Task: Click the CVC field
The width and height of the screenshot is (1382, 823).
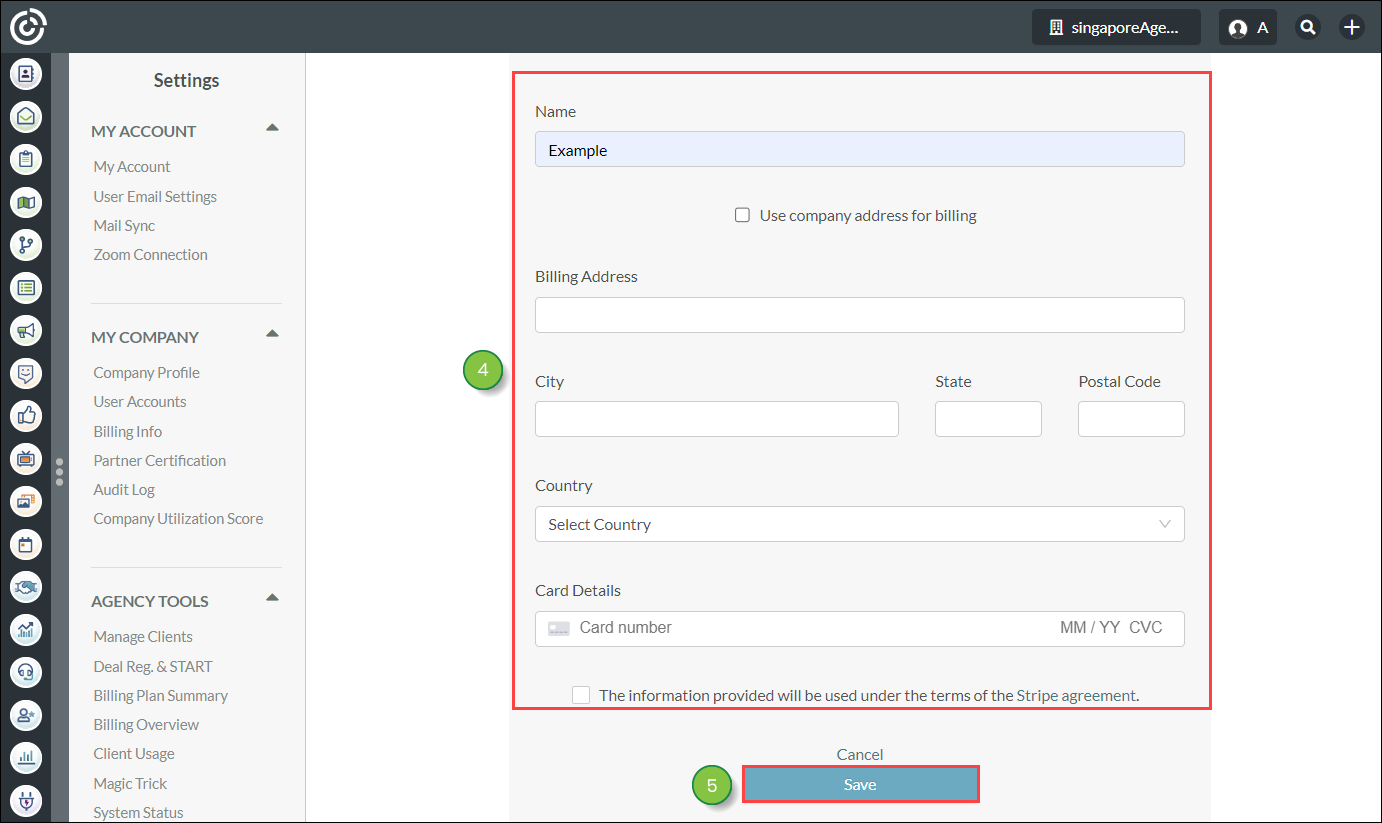Action: (x=1146, y=628)
